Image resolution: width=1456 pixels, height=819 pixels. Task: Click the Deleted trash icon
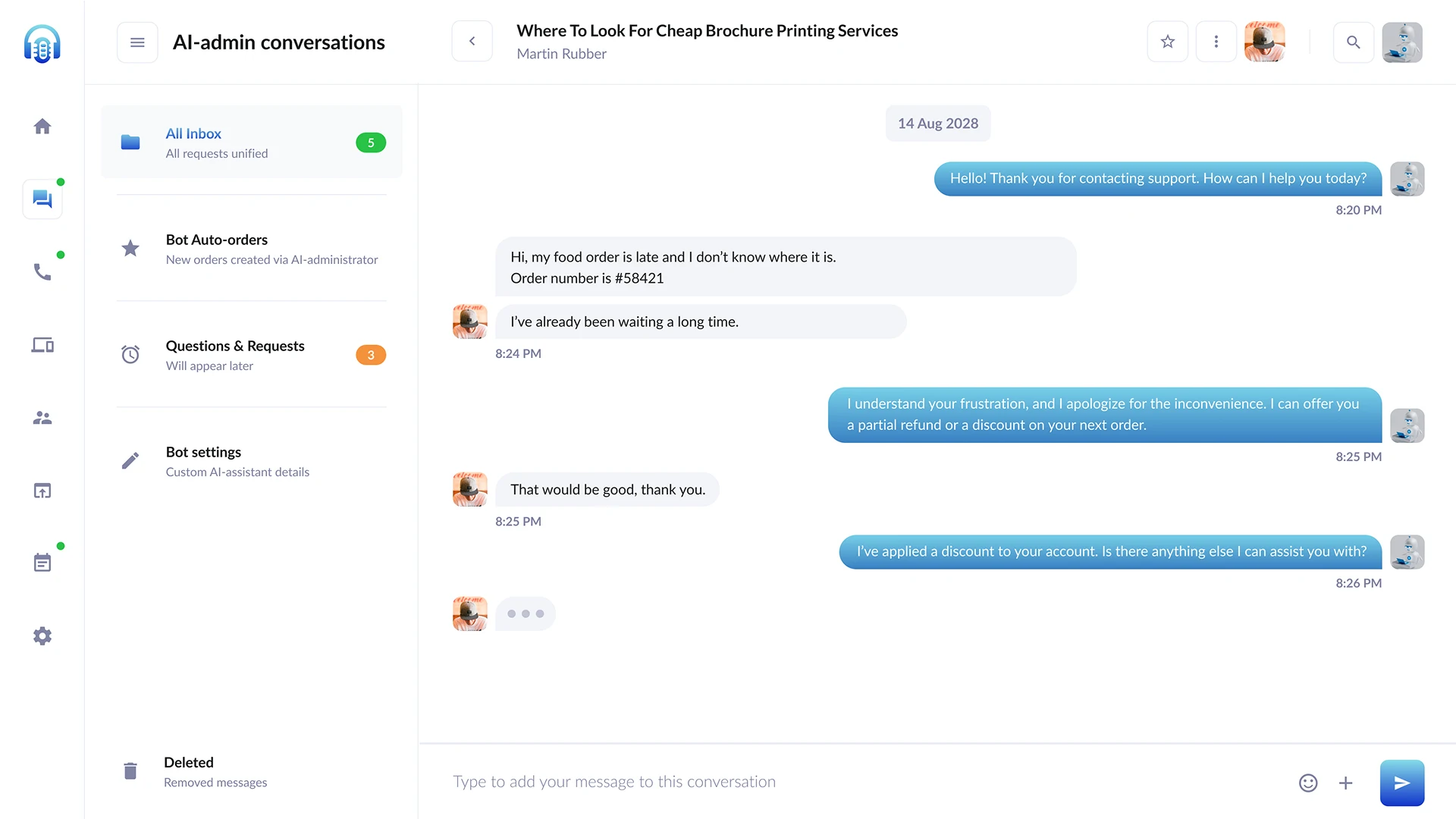[x=130, y=770]
